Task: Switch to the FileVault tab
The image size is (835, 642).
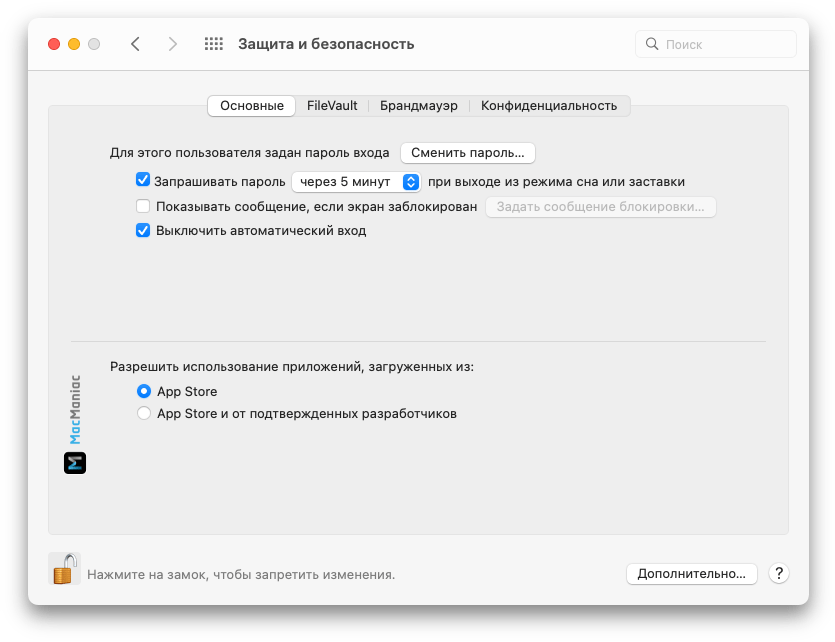Action: (x=332, y=105)
